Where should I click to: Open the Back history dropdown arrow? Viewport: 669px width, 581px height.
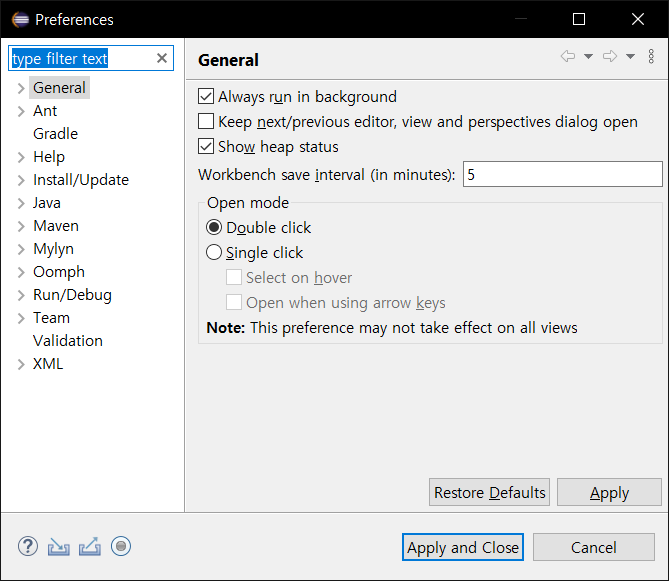click(588, 56)
